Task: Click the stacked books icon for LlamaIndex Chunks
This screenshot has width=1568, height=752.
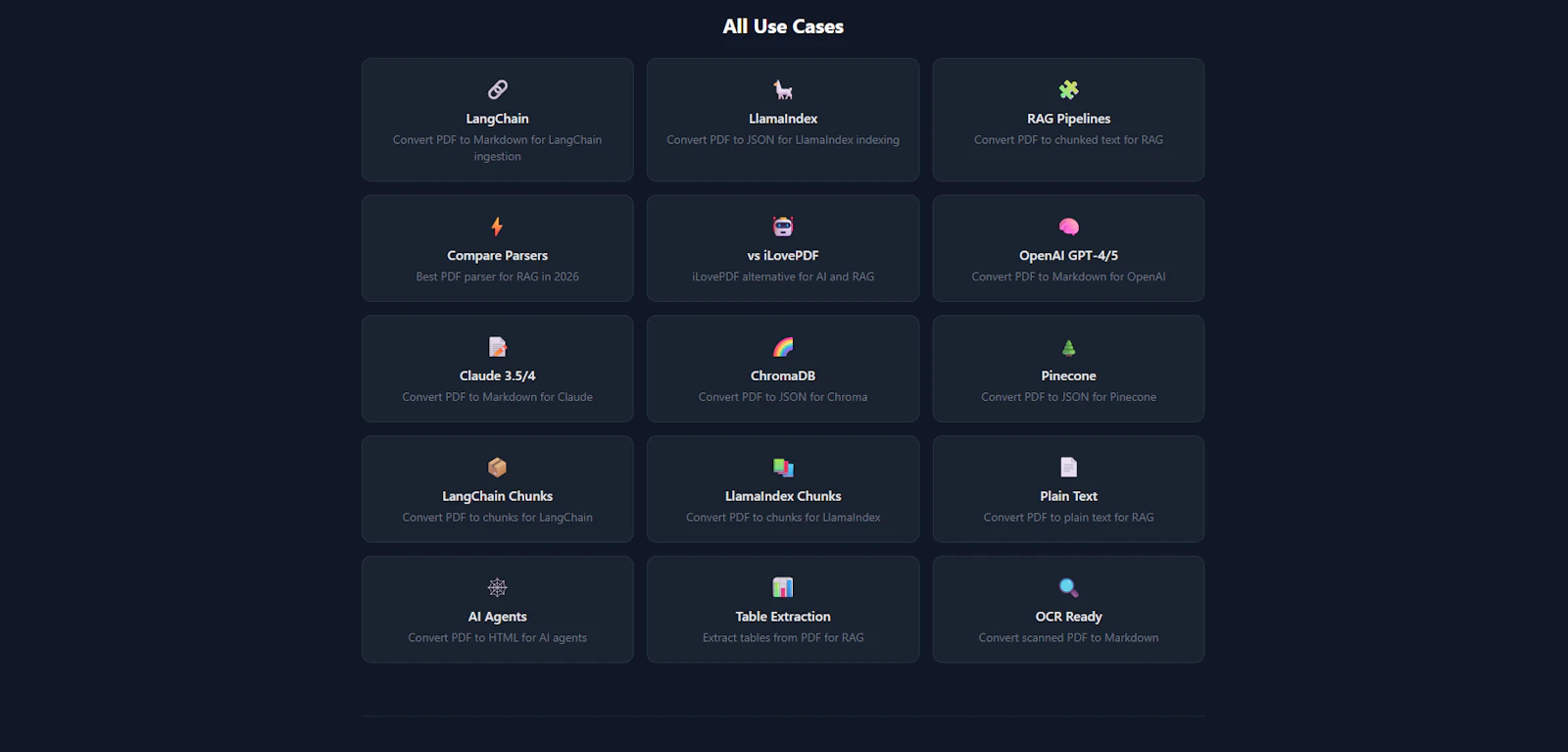Action: click(x=783, y=468)
